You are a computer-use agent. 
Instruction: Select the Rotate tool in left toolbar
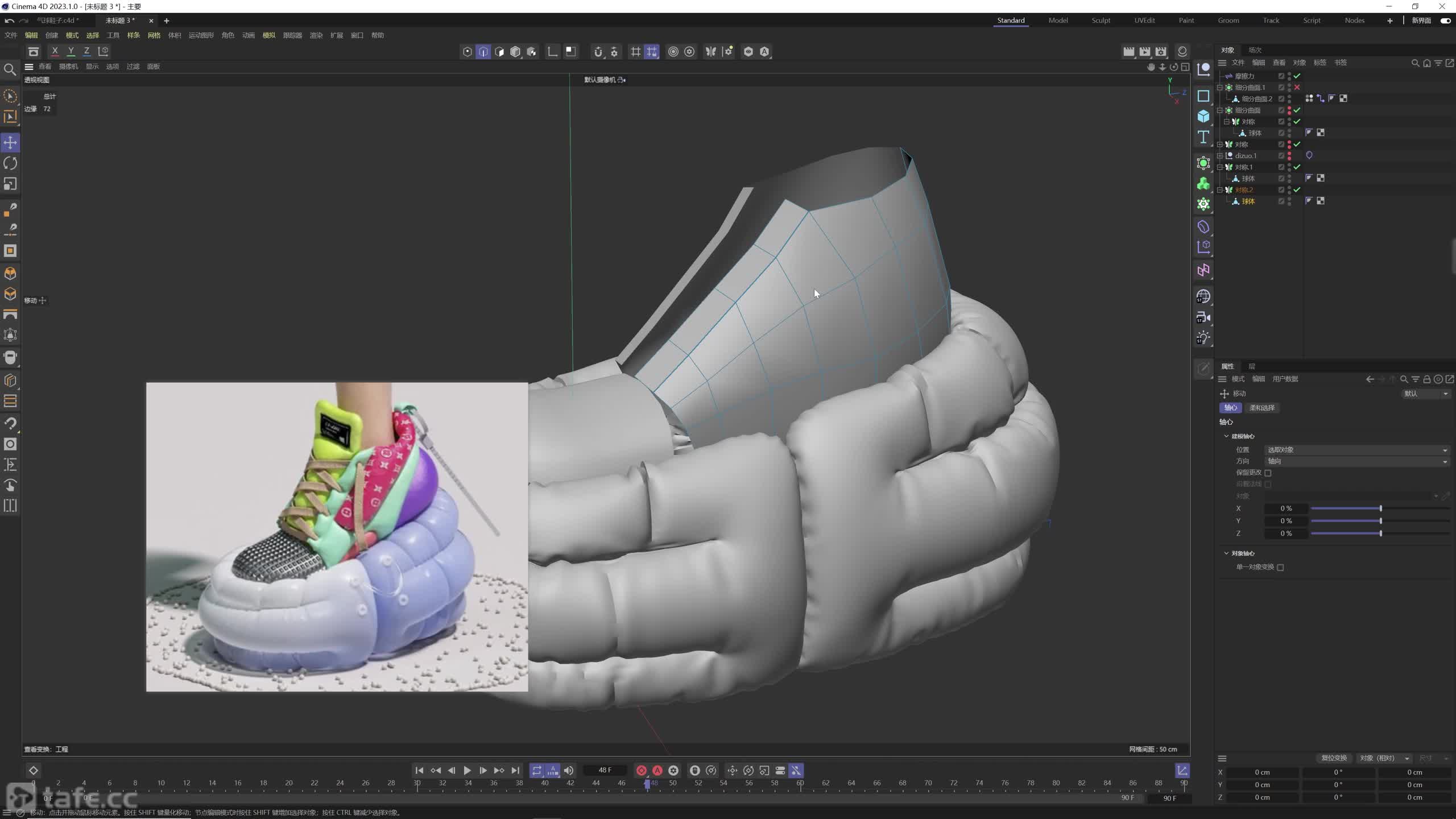click(x=10, y=164)
